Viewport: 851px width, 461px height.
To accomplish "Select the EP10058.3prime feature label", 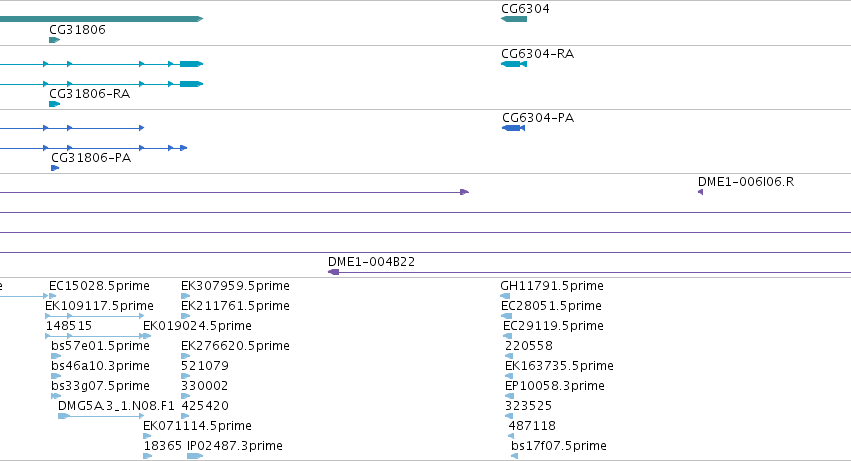I will (x=555, y=386).
